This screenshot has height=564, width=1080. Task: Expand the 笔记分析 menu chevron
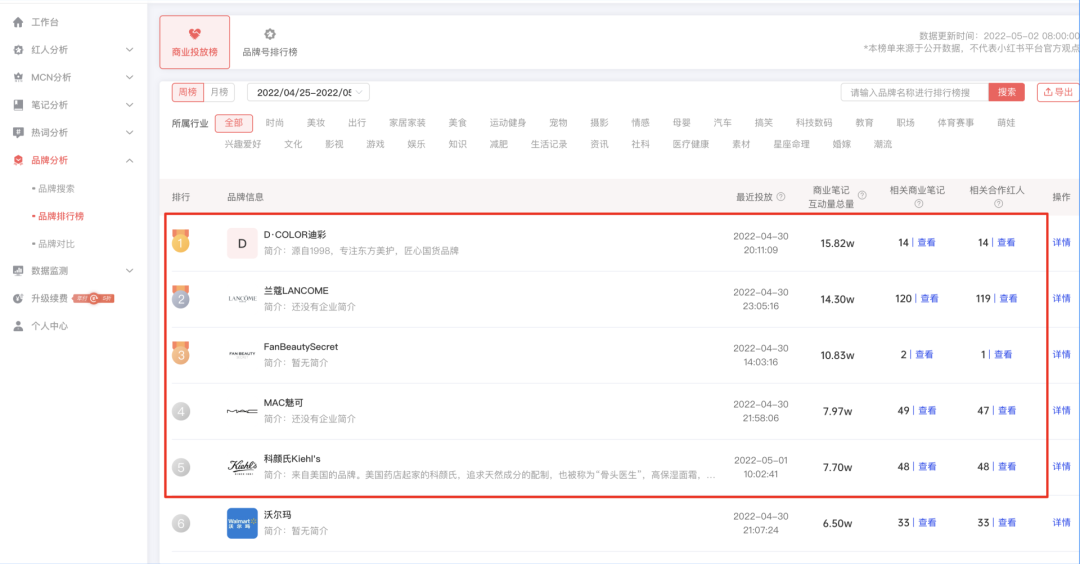[x=129, y=105]
